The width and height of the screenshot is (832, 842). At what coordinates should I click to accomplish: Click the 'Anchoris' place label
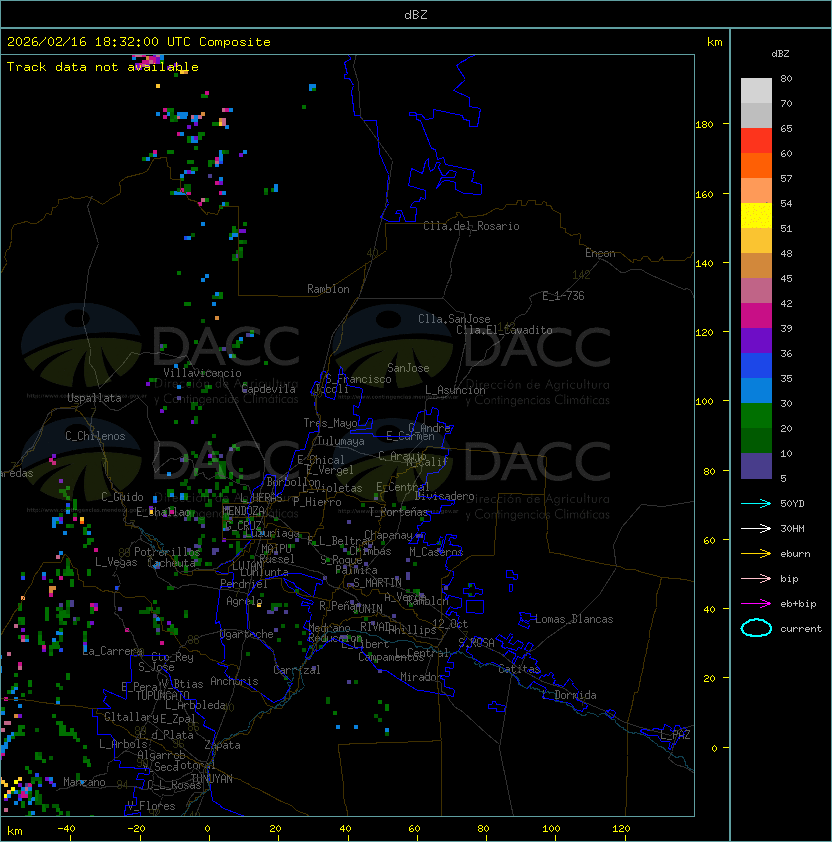[234, 681]
